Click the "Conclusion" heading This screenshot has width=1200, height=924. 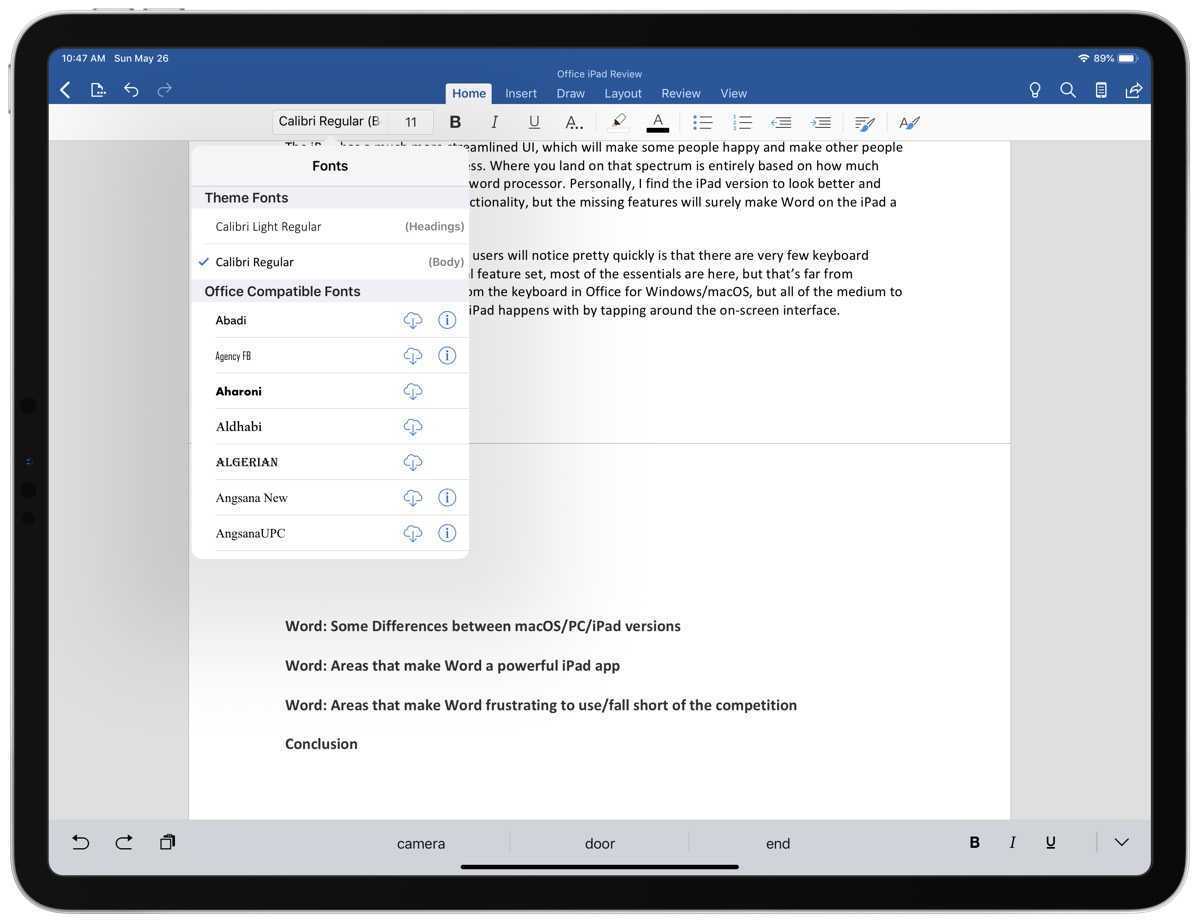(321, 744)
